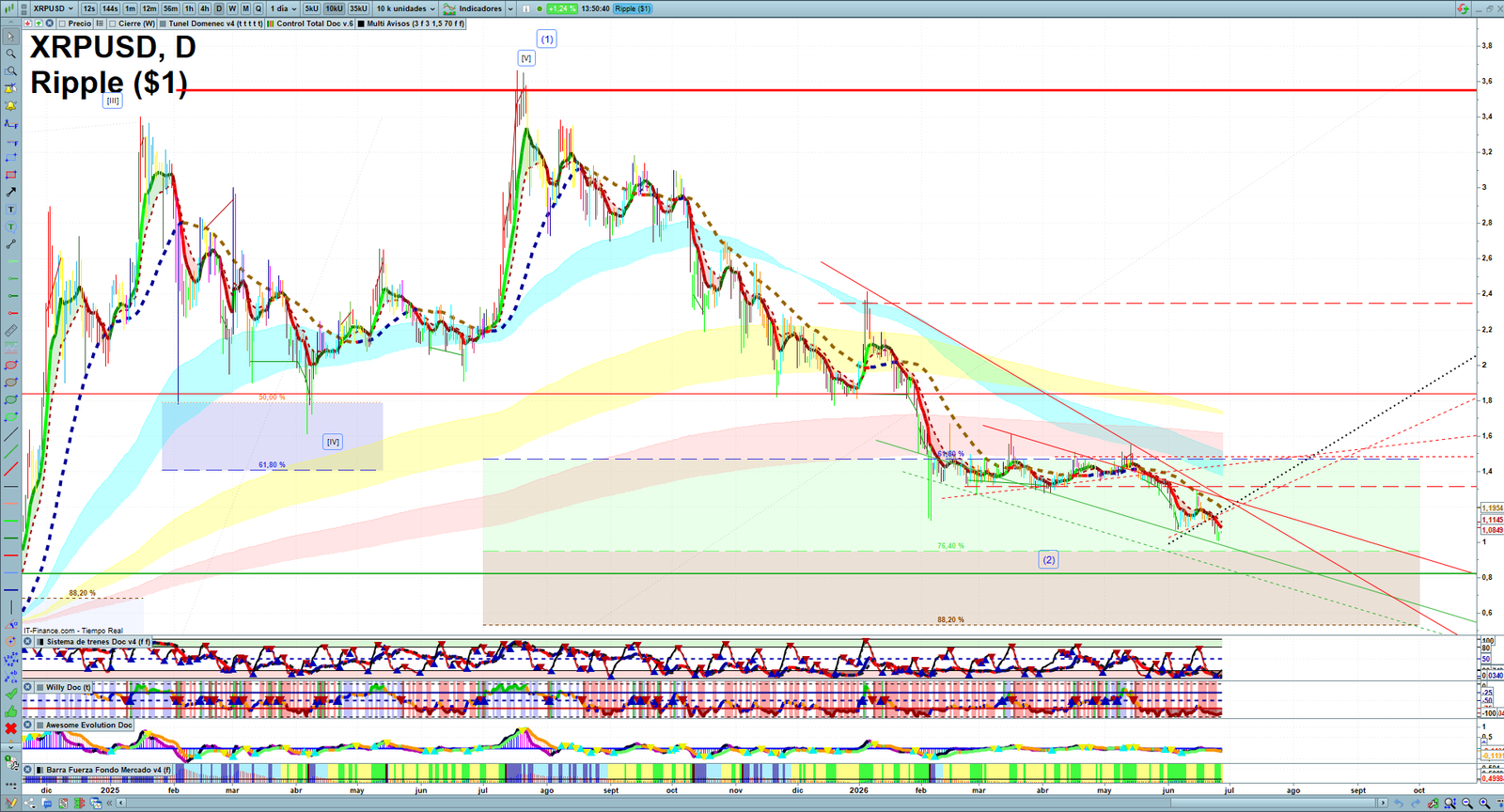Click the blue close icon in price toolbar

[x=49, y=23]
